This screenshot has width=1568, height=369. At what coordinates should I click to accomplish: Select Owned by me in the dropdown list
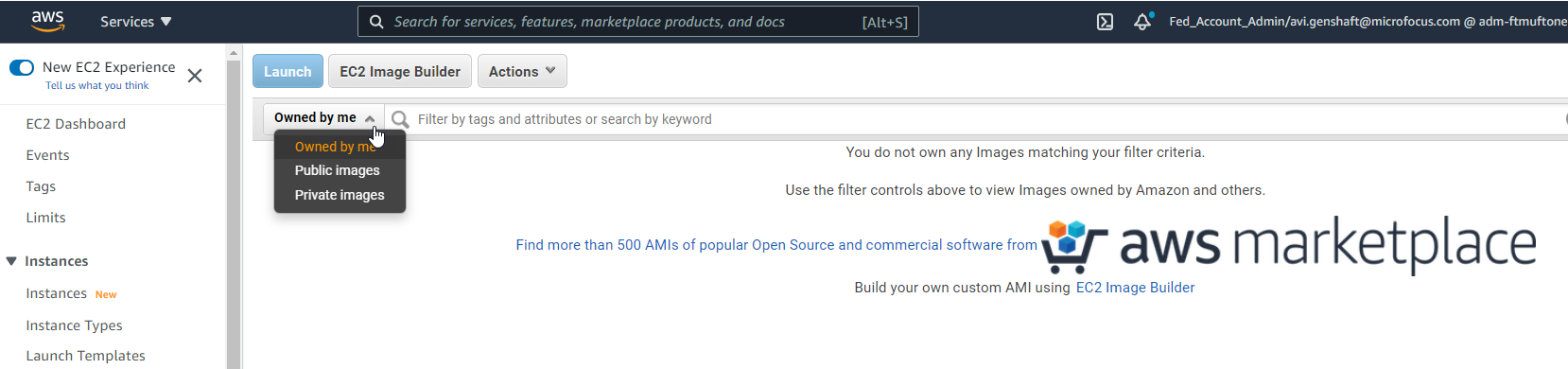coord(335,147)
